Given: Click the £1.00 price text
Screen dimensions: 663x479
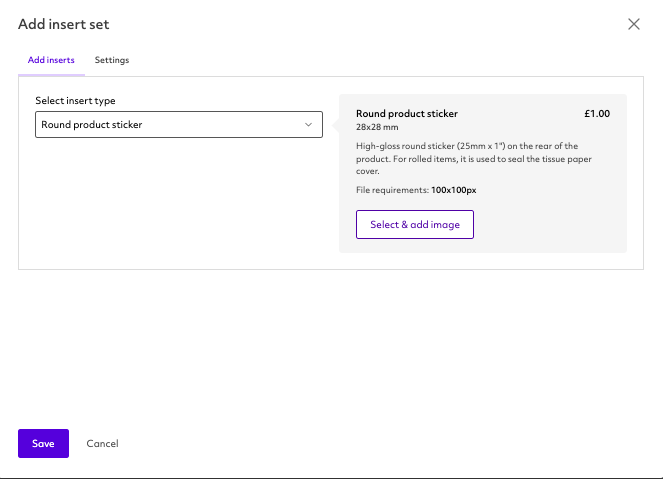Looking at the screenshot, I should (x=597, y=114).
